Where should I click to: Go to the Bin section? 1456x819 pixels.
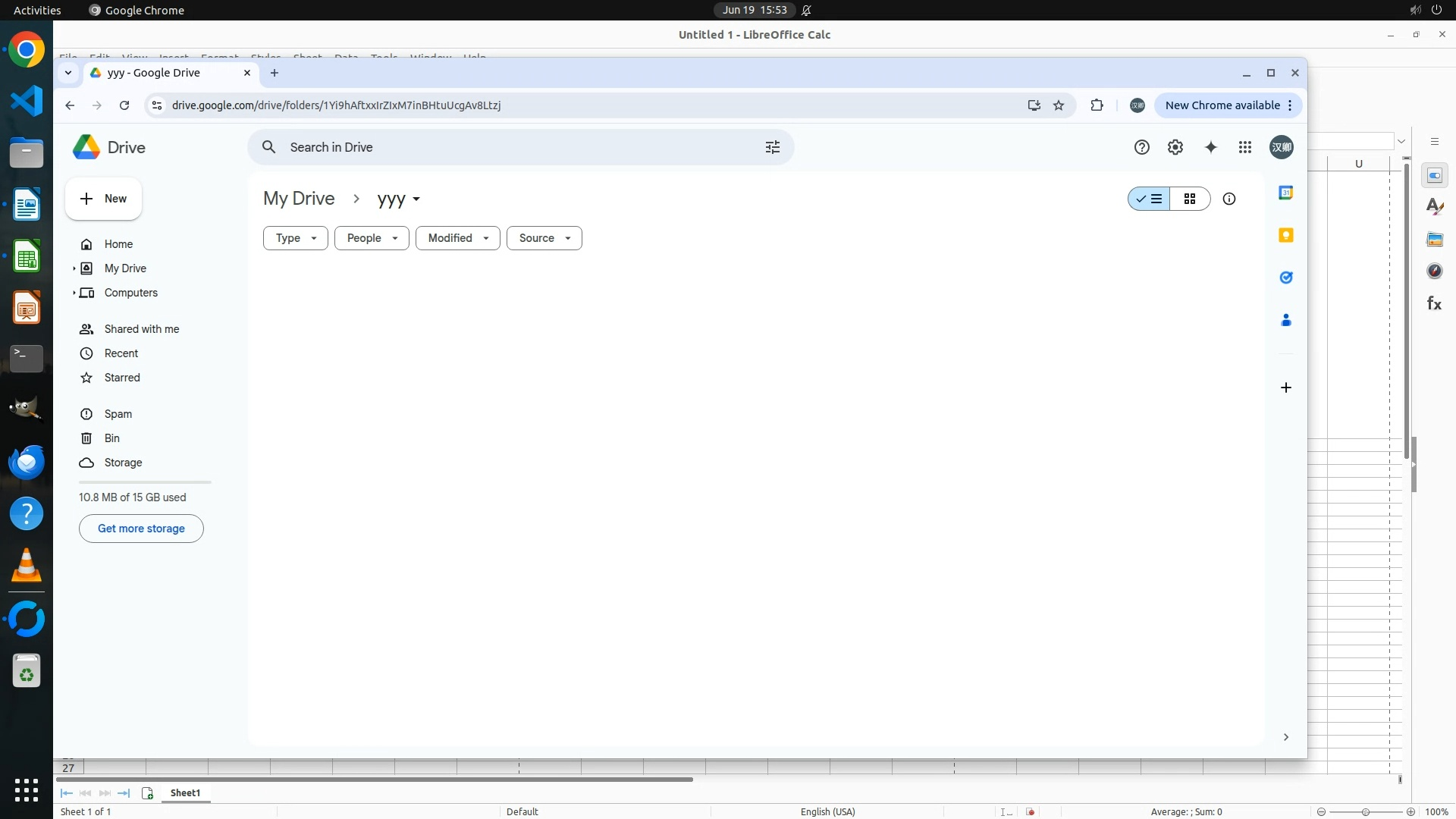pyautogui.click(x=111, y=438)
